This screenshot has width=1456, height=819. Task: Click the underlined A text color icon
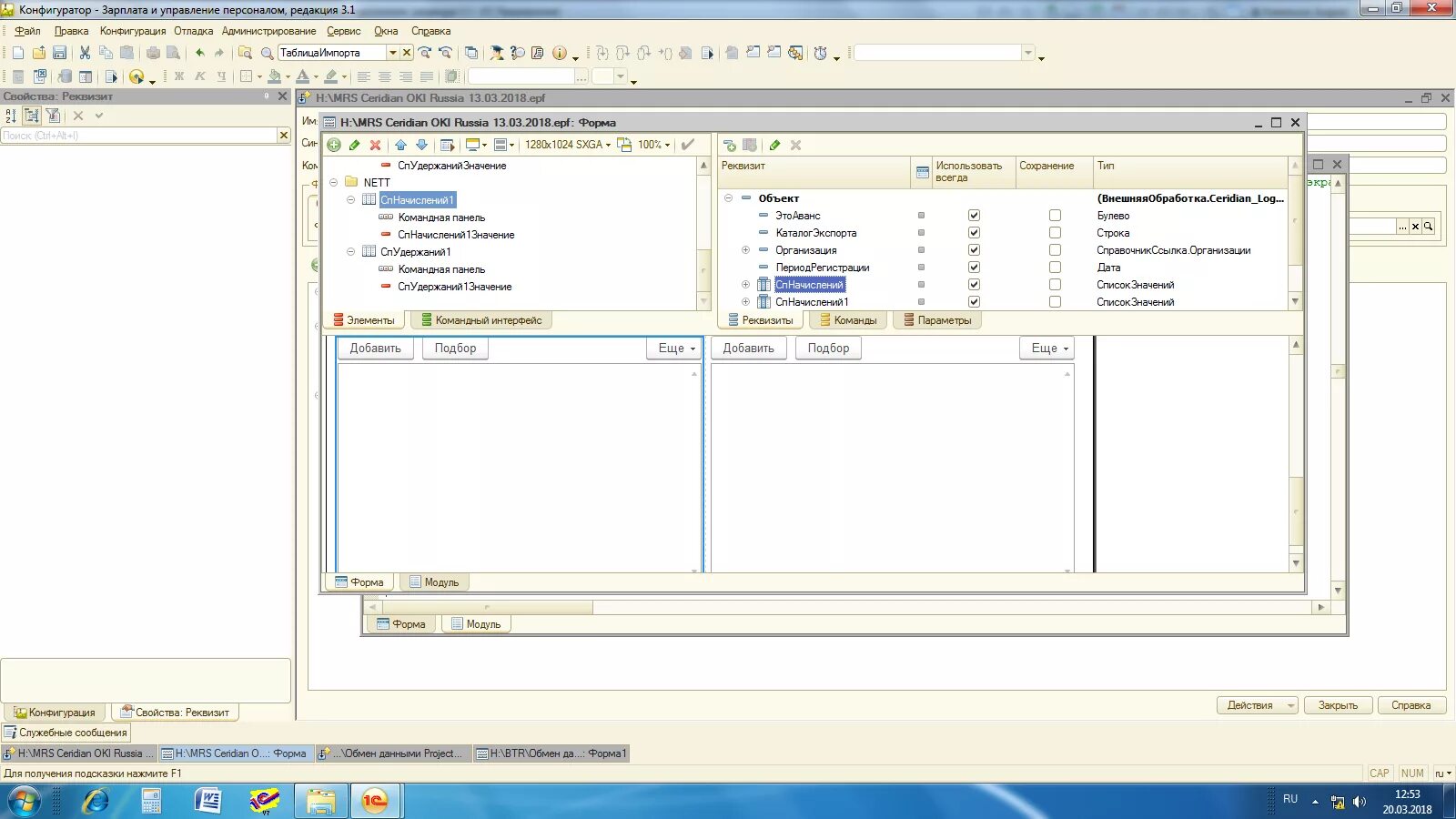coord(303,76)
